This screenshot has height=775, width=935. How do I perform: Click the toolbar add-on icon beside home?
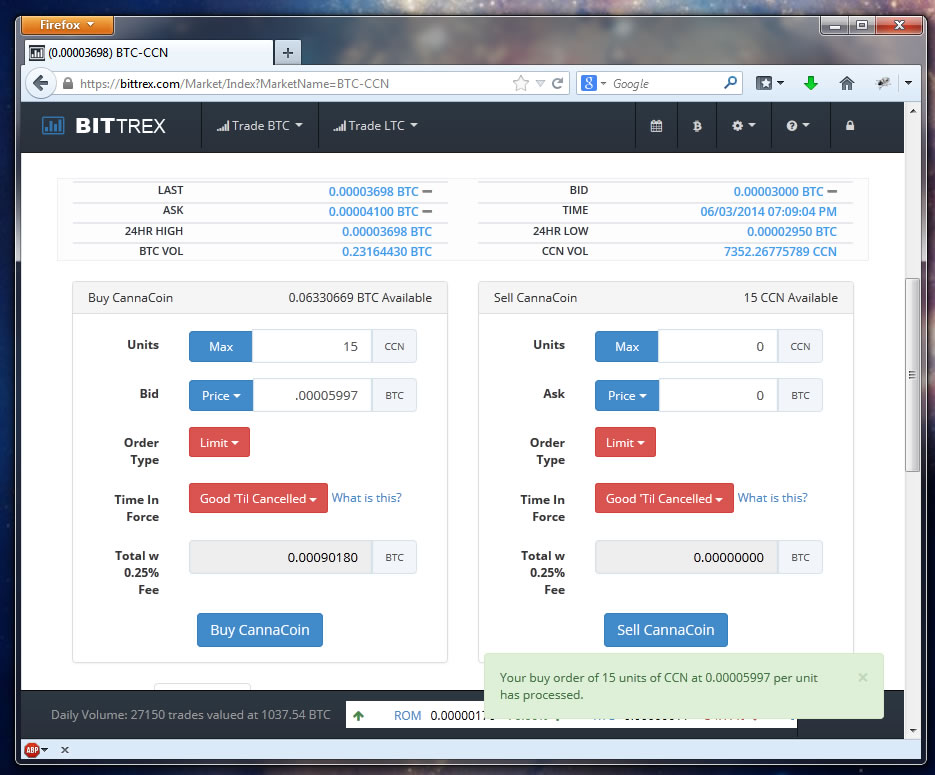pyautogui.click(x=883, y=83)
